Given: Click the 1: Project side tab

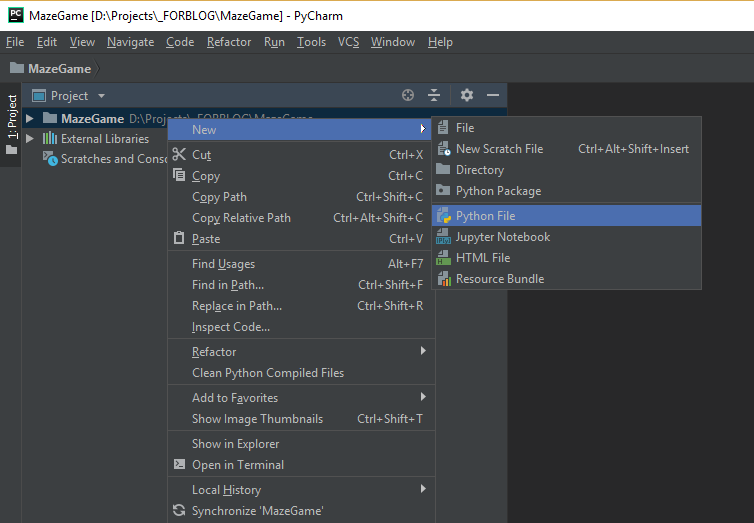Looking at the screenshot, I should [x=12, y=116].
